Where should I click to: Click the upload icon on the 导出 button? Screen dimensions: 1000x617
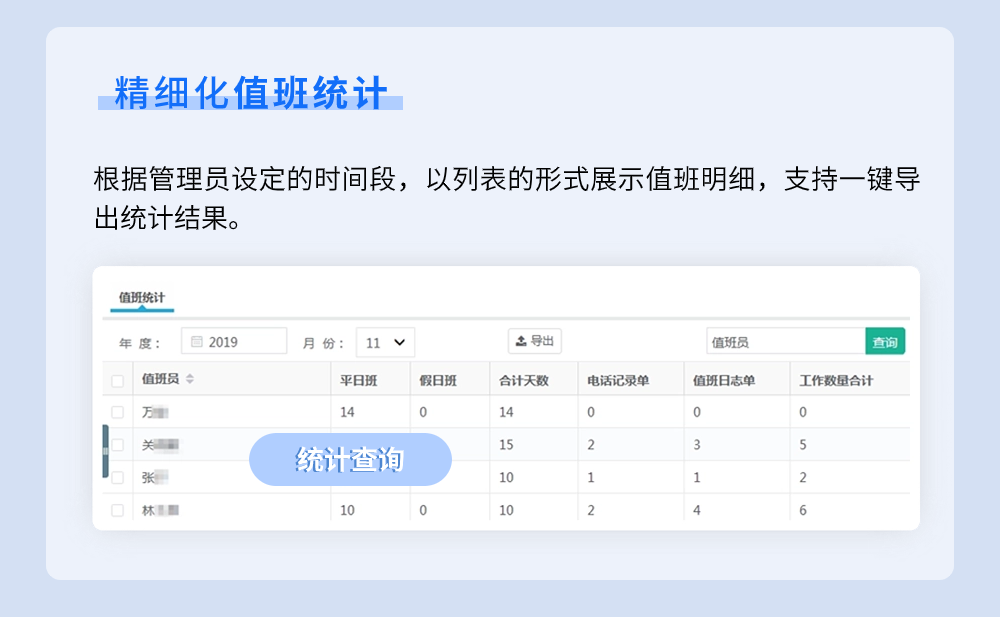tap(521, 341)
